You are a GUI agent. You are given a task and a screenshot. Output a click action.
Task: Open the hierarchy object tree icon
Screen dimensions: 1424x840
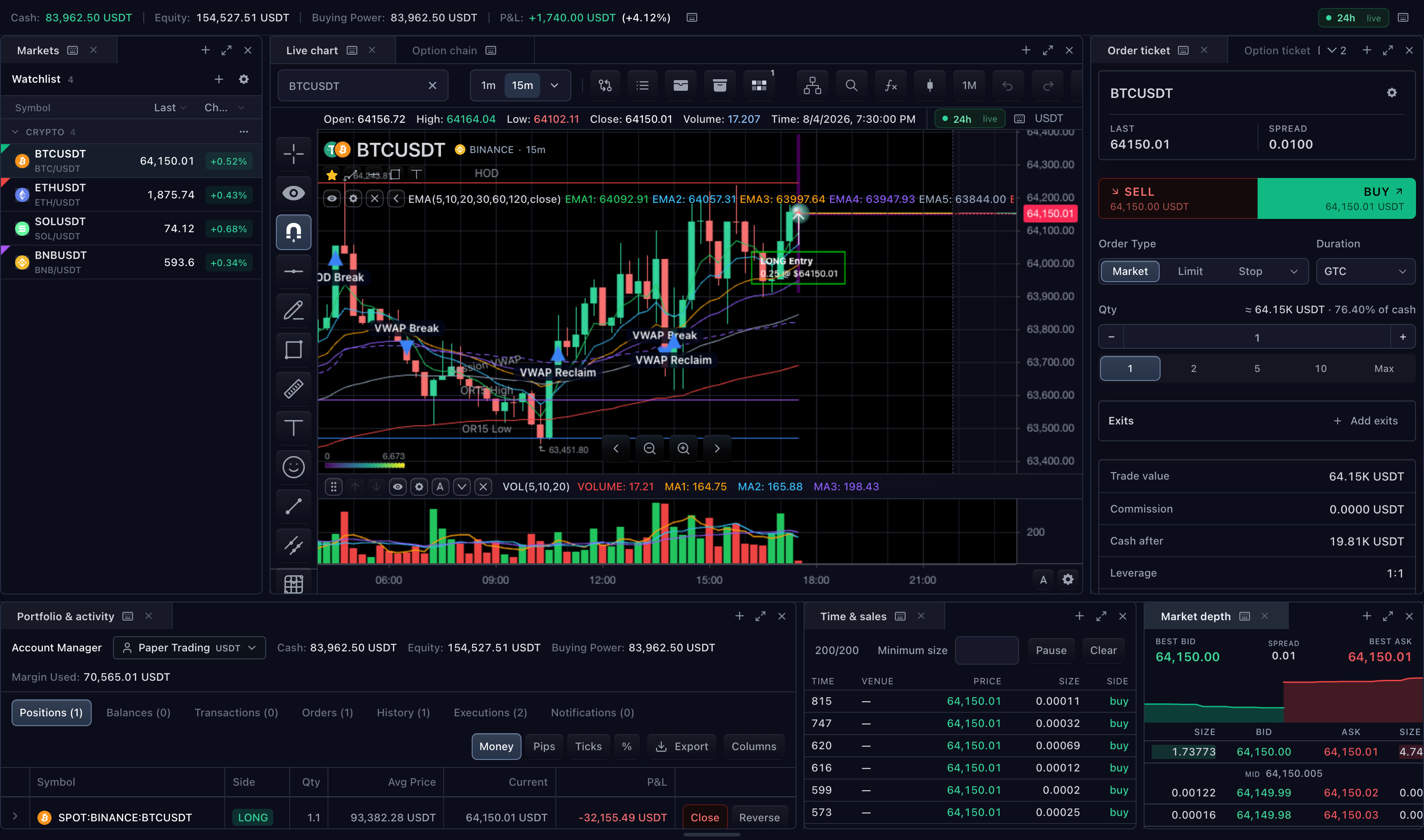(x=812, y=85)
